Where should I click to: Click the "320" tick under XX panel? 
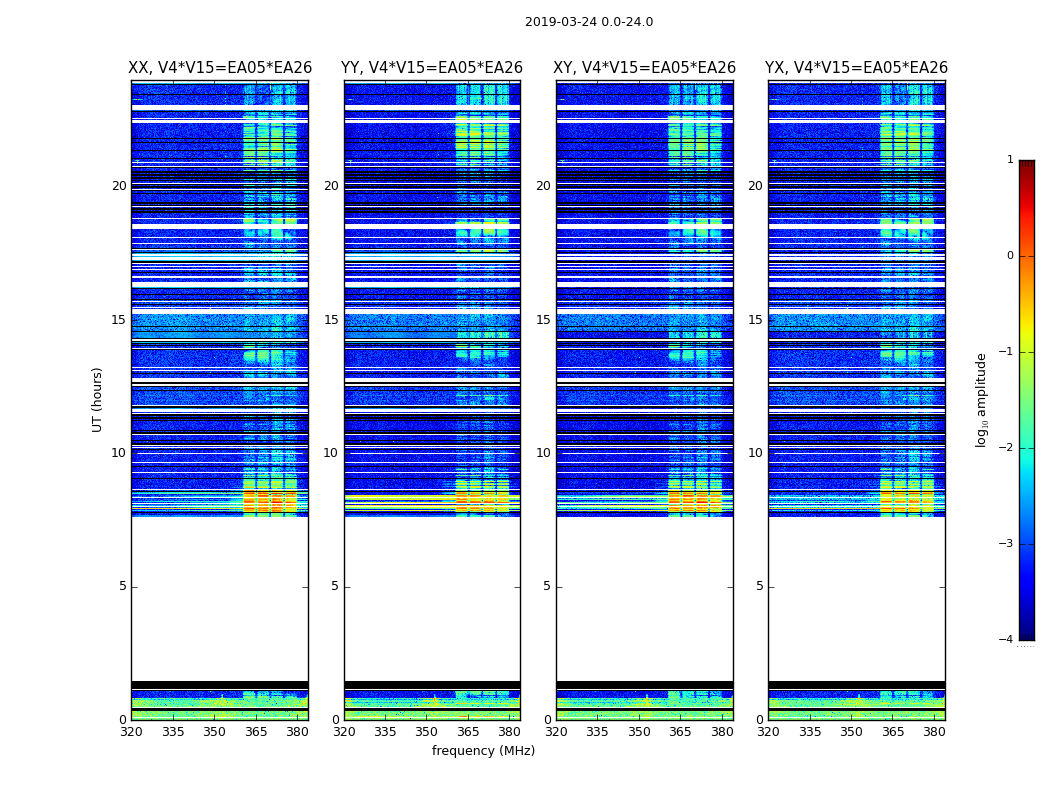pyautogui.click(x=131, y=732)
